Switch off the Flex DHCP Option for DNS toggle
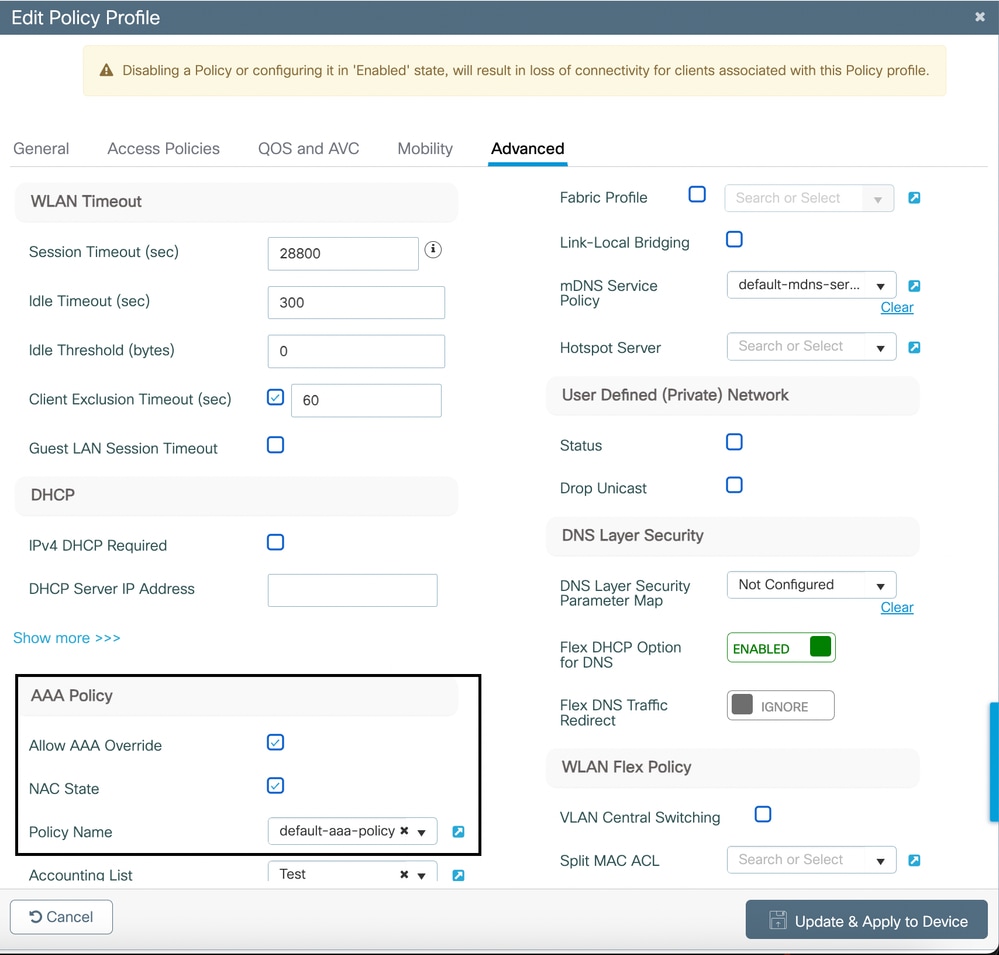The image size is (999, 955). 820,647
